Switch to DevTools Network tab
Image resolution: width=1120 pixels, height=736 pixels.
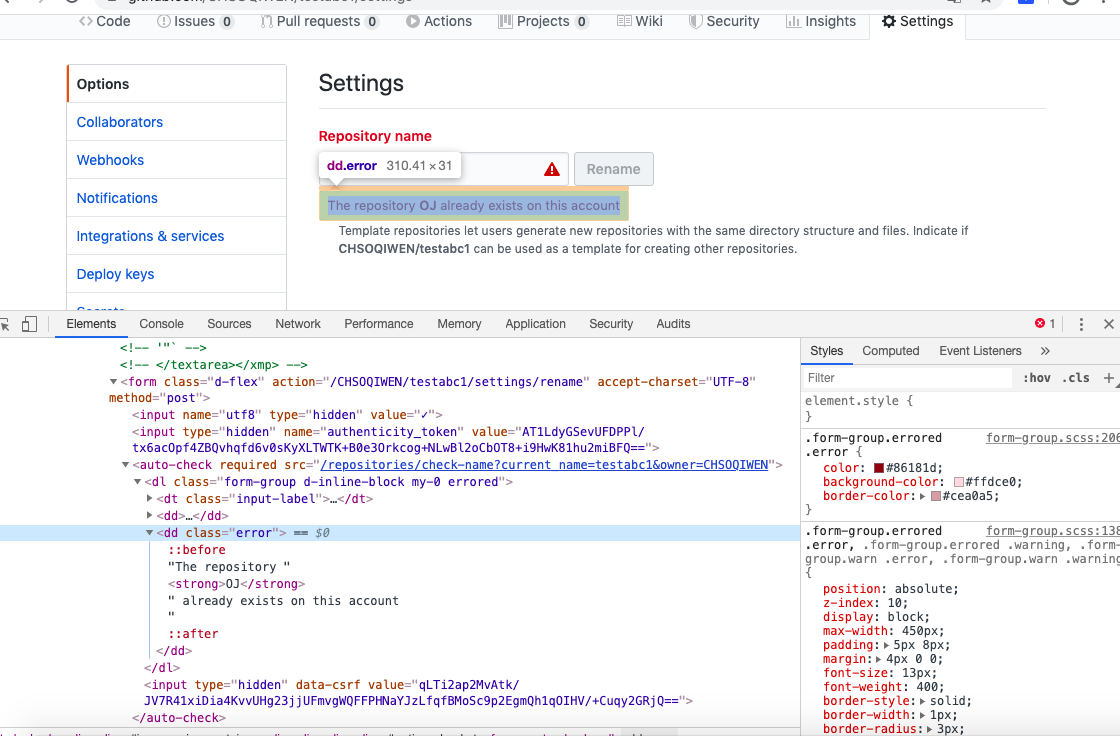click(x=298, y=324)
